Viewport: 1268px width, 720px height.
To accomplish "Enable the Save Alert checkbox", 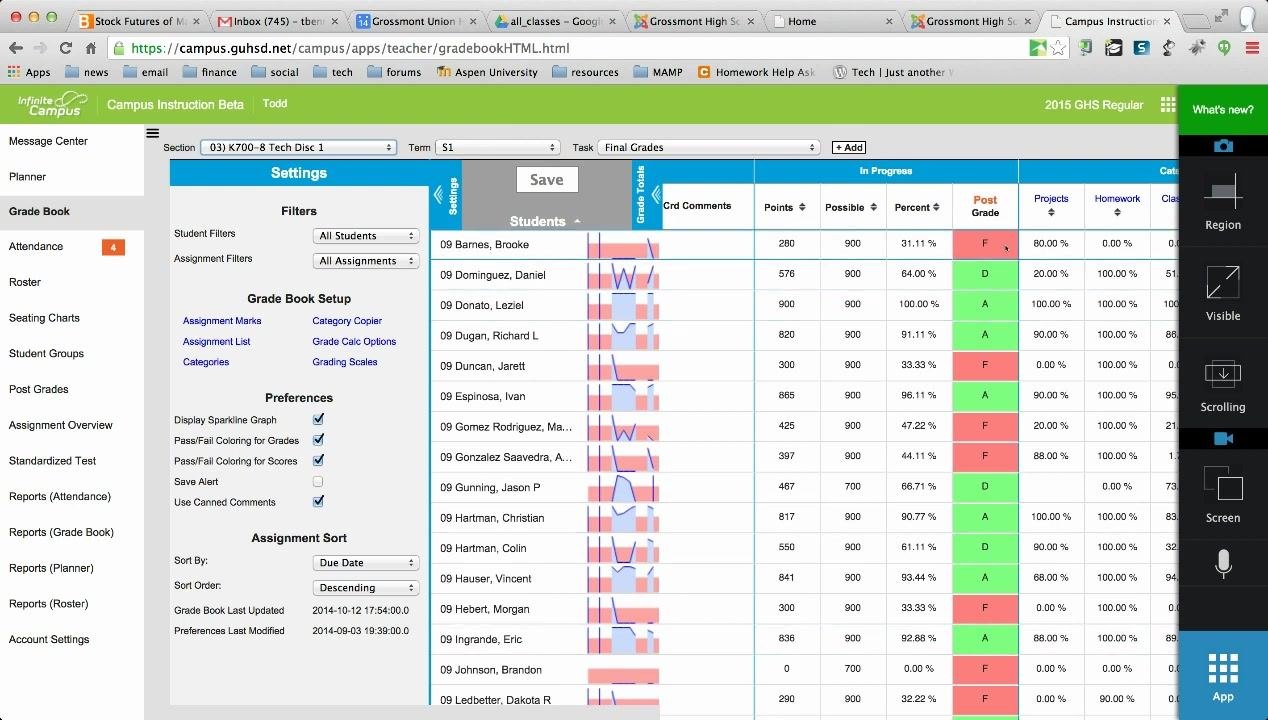I will click(318, 482).
